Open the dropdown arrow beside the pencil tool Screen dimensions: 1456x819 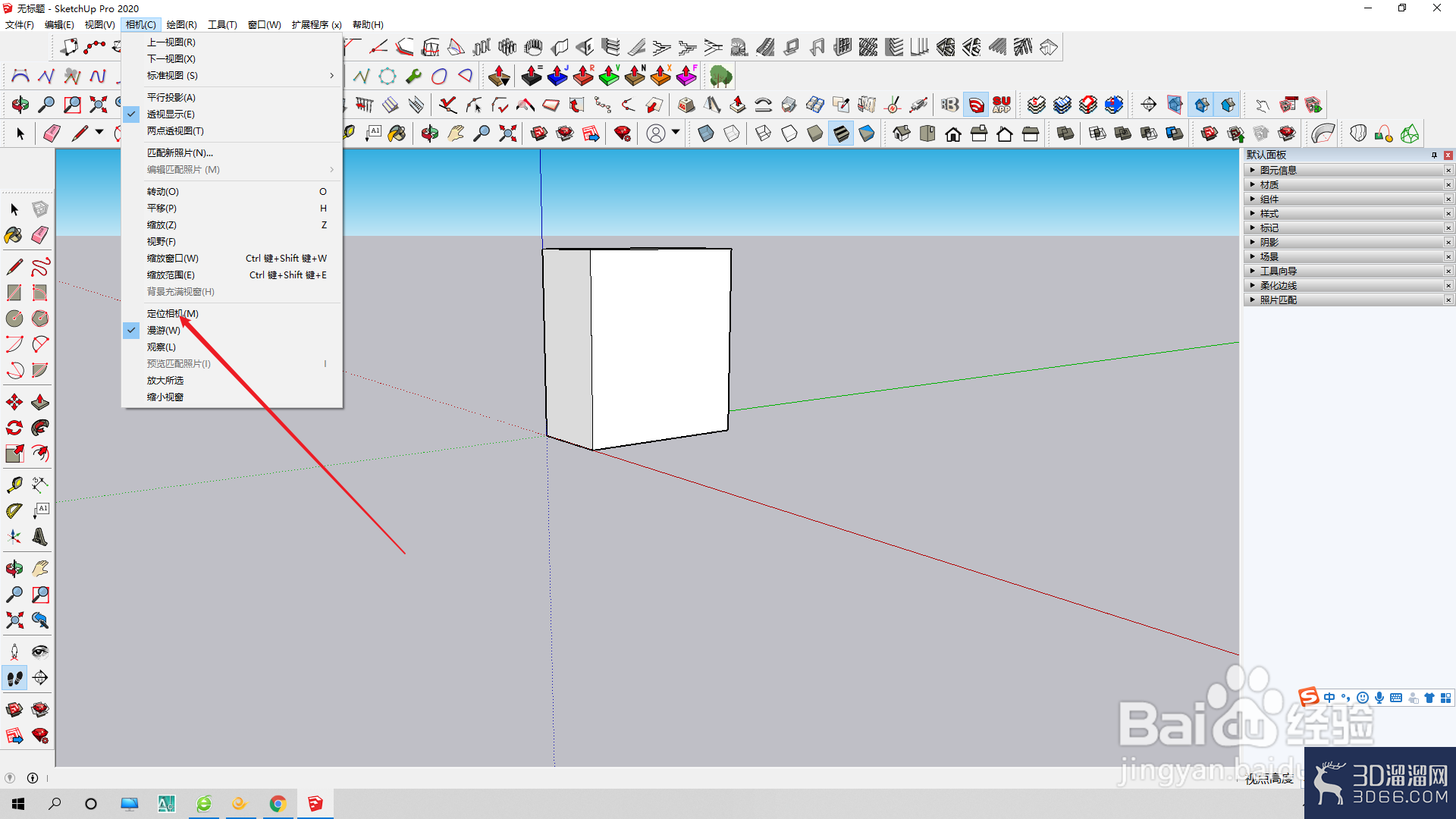[99, 133]
